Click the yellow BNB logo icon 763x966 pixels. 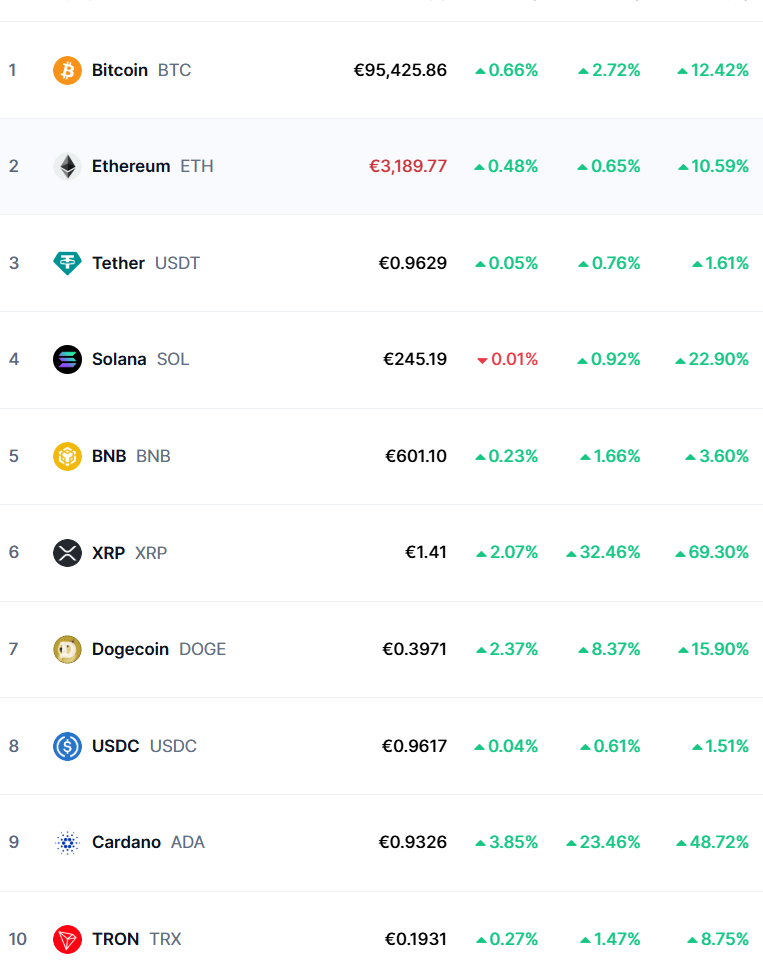tap(67, 457)
